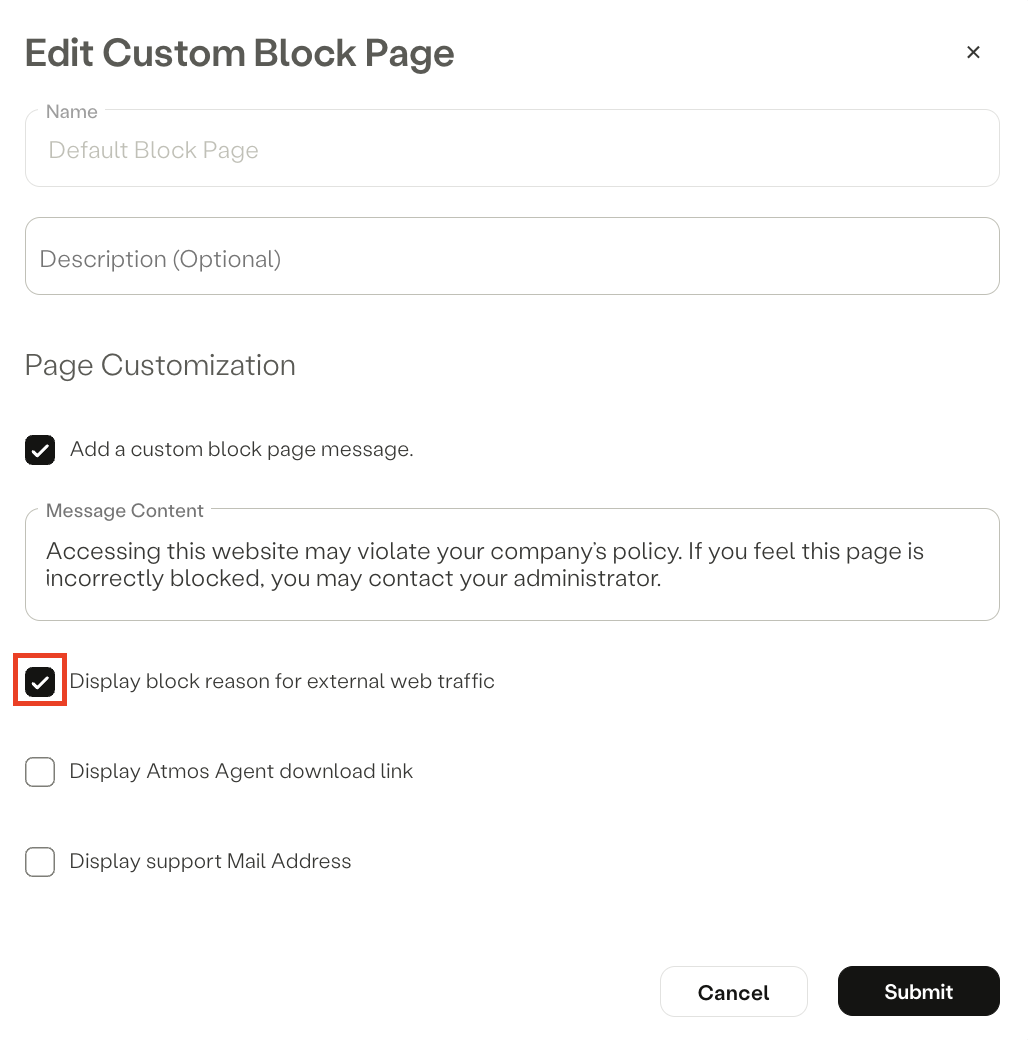Click the 'Message Content' field label
Image resolution: width=1028 pixels, height=1040 pixels.
[x=125, y=511]
